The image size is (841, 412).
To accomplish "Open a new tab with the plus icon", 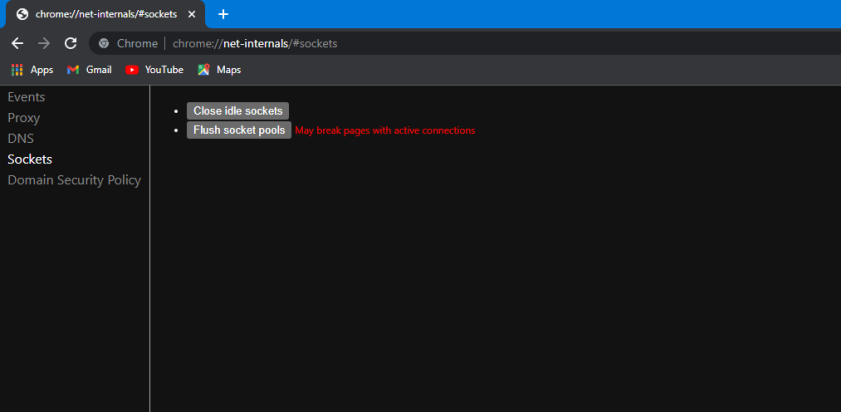I will 223,14.
